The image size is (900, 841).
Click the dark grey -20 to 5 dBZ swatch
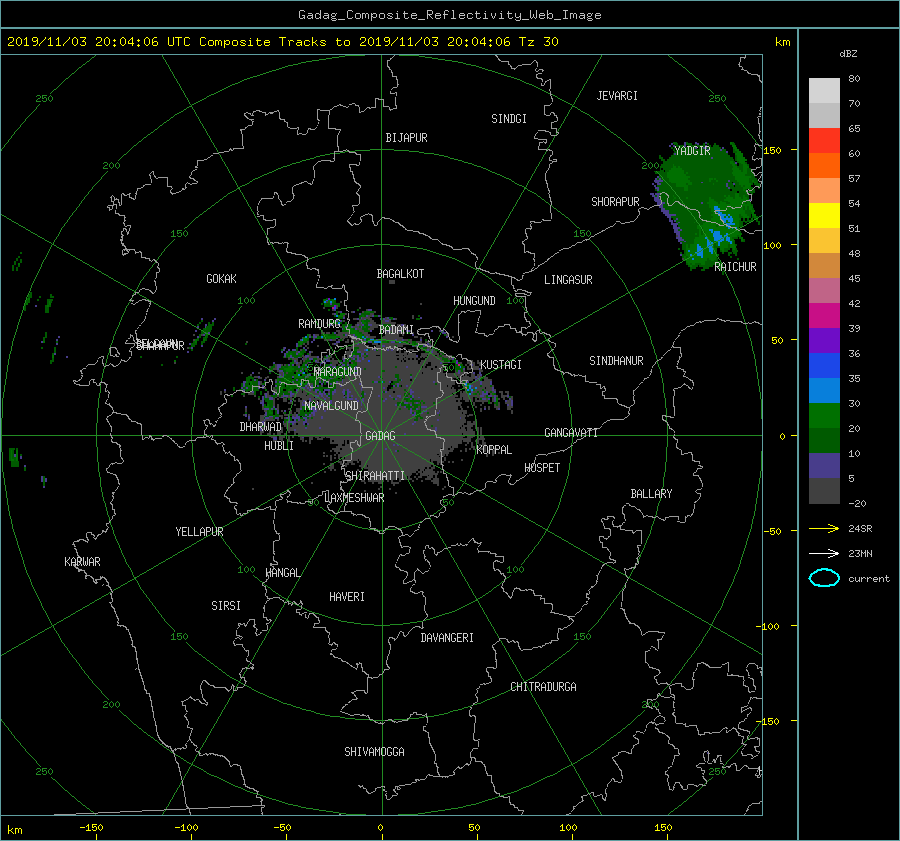click(x=824, y=491)
